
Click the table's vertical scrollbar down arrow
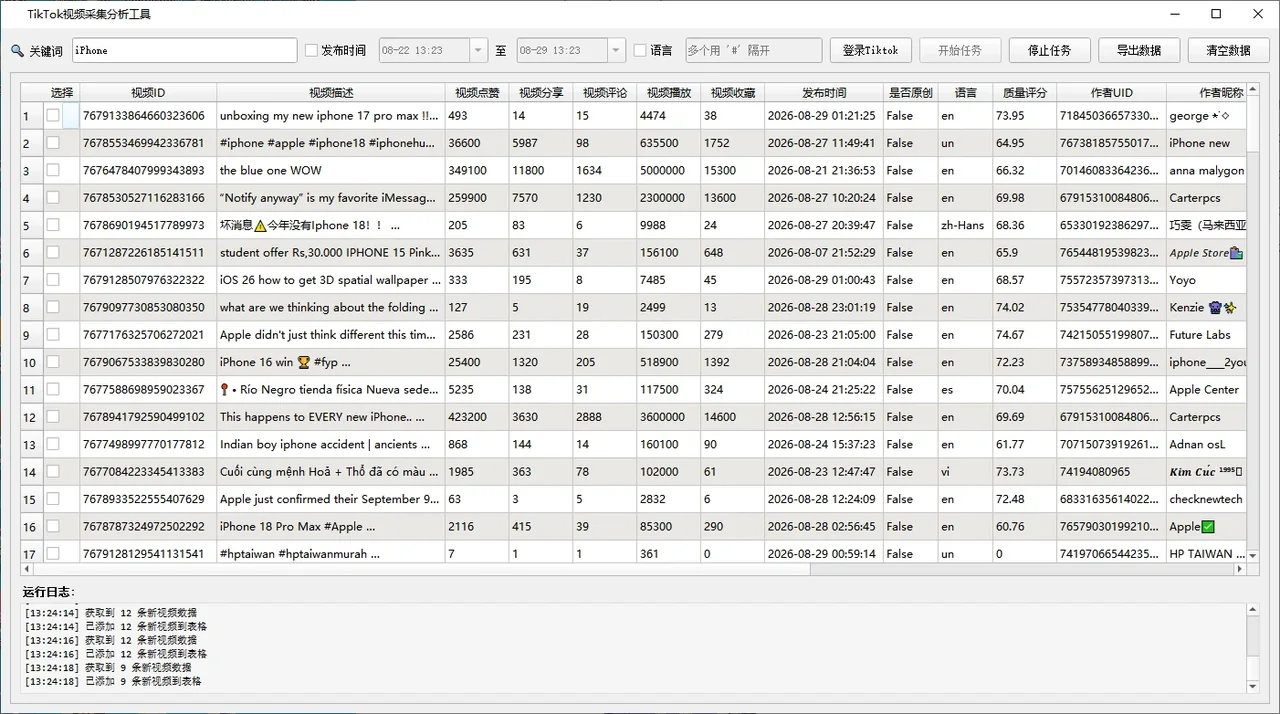[x=1253, y=555]
